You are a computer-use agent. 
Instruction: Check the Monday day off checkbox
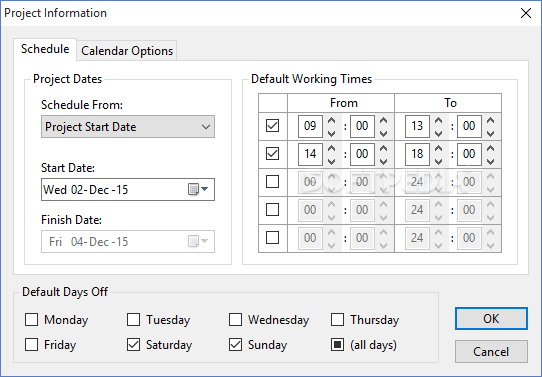pos(31,320)
